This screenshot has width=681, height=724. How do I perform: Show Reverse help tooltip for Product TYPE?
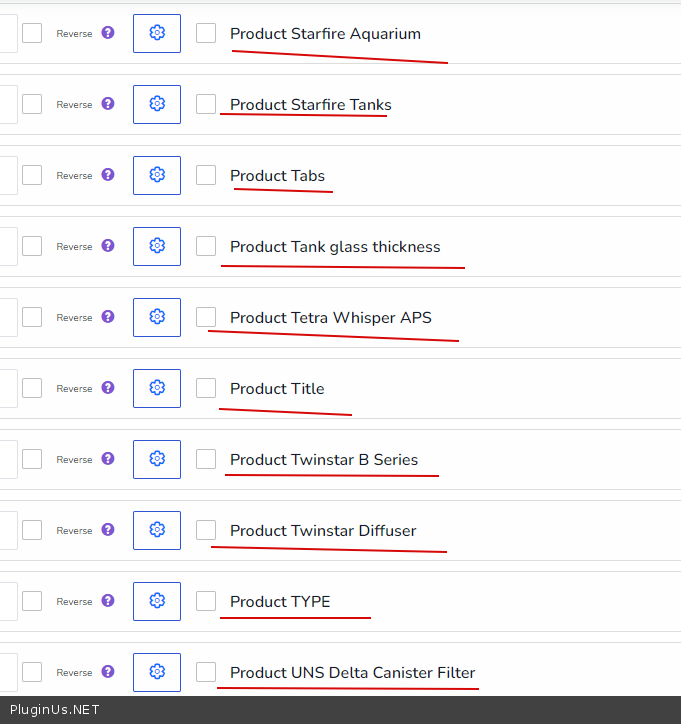click(108, 601)
